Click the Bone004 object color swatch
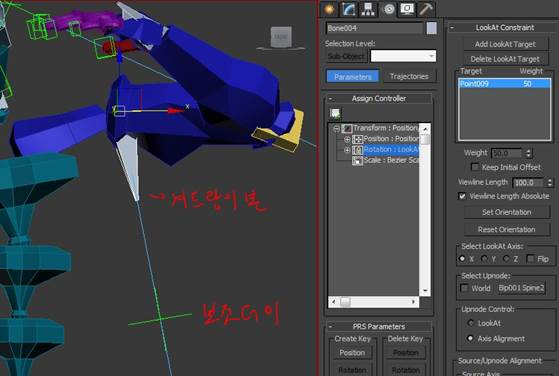 pos(431,28)
